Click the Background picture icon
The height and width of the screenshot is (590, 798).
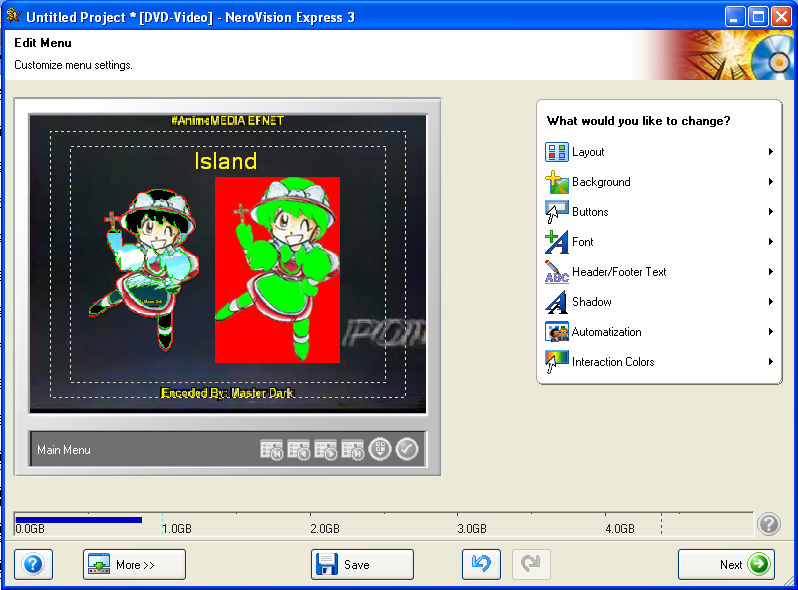556,182
